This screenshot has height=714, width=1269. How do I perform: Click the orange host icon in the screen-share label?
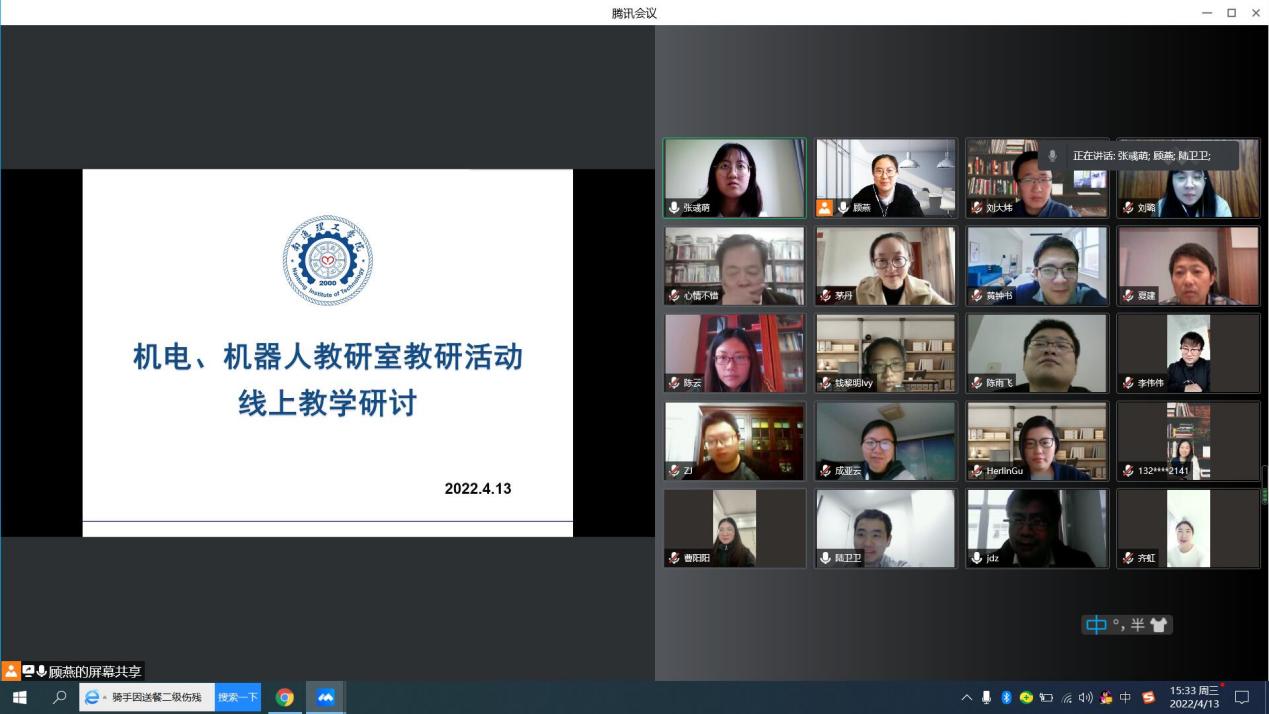[x=11, y=671]
